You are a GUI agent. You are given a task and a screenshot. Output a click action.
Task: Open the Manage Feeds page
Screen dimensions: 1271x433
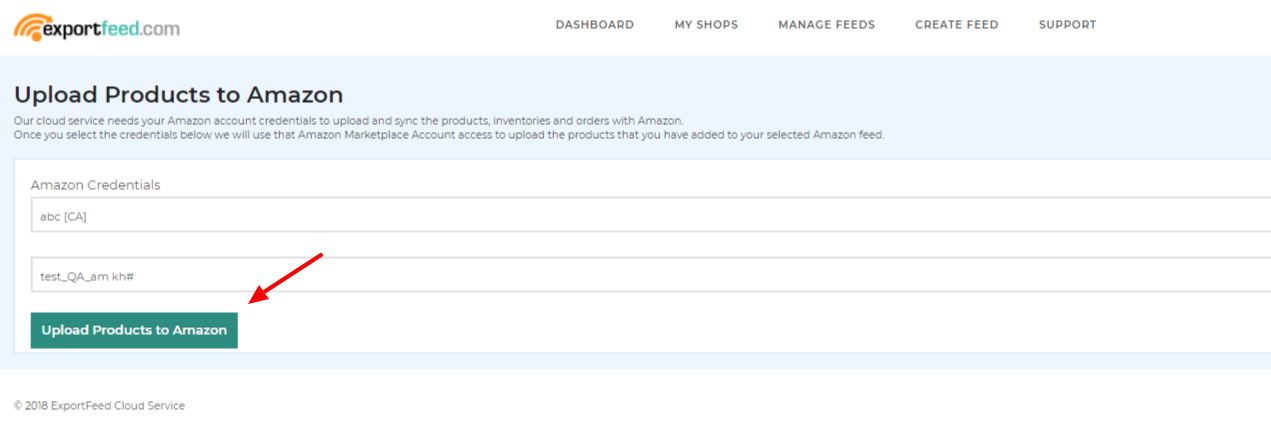826,25
